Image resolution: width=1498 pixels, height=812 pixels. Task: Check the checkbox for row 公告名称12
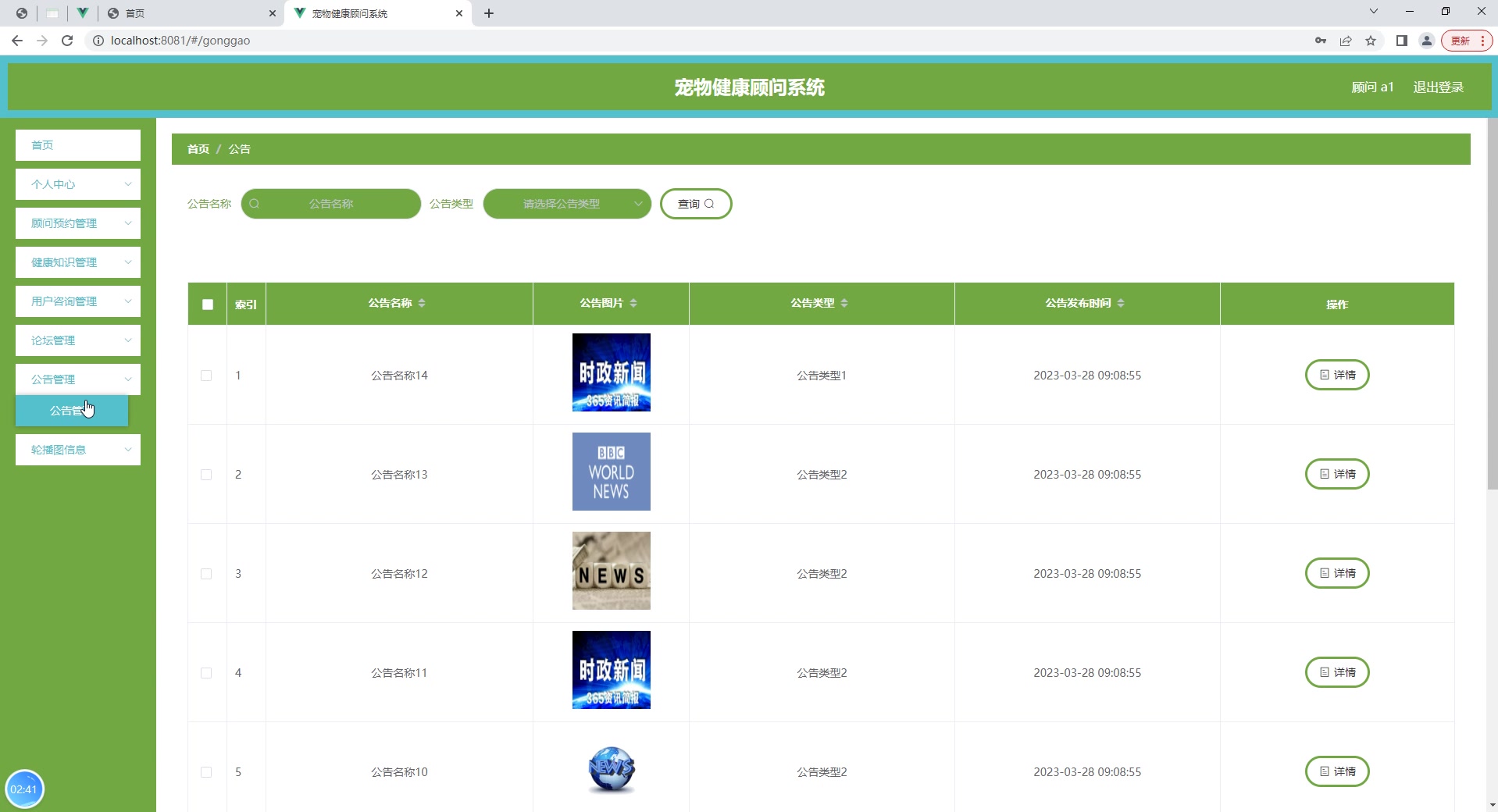tap(206, 575)
